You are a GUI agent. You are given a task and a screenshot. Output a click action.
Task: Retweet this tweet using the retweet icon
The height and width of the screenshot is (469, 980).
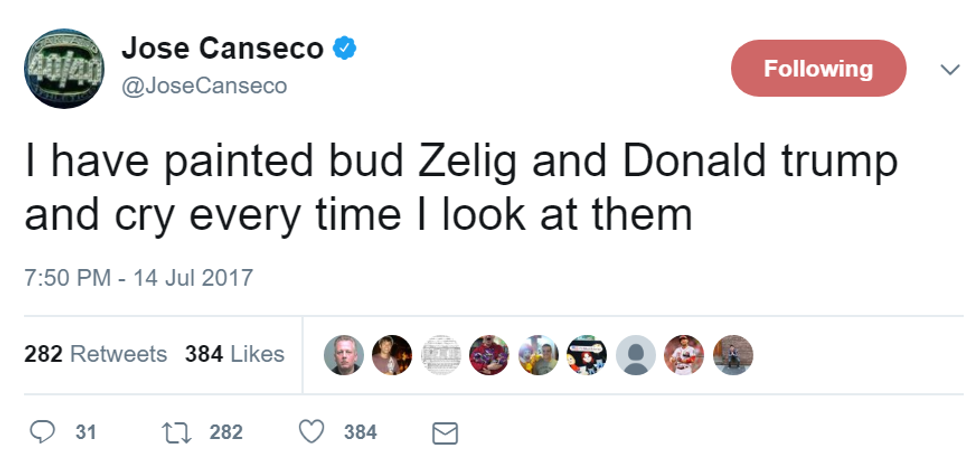coord(176,432)
